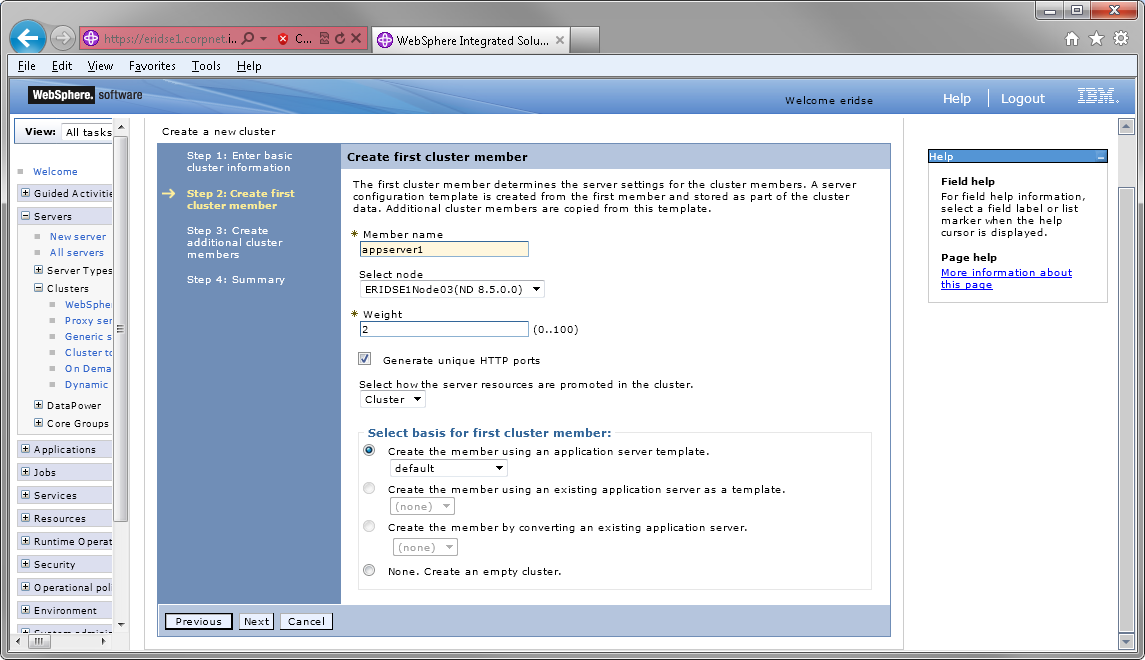Click the Weight input field
This screenshot has width=1145, height=660.
coord(444,329)
